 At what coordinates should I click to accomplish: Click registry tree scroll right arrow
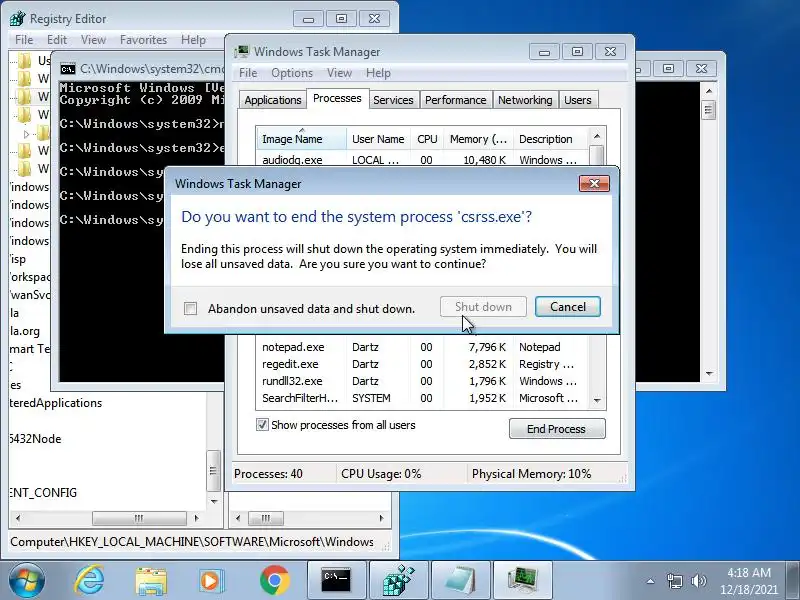pyautogui.click(x=196, y=518)
